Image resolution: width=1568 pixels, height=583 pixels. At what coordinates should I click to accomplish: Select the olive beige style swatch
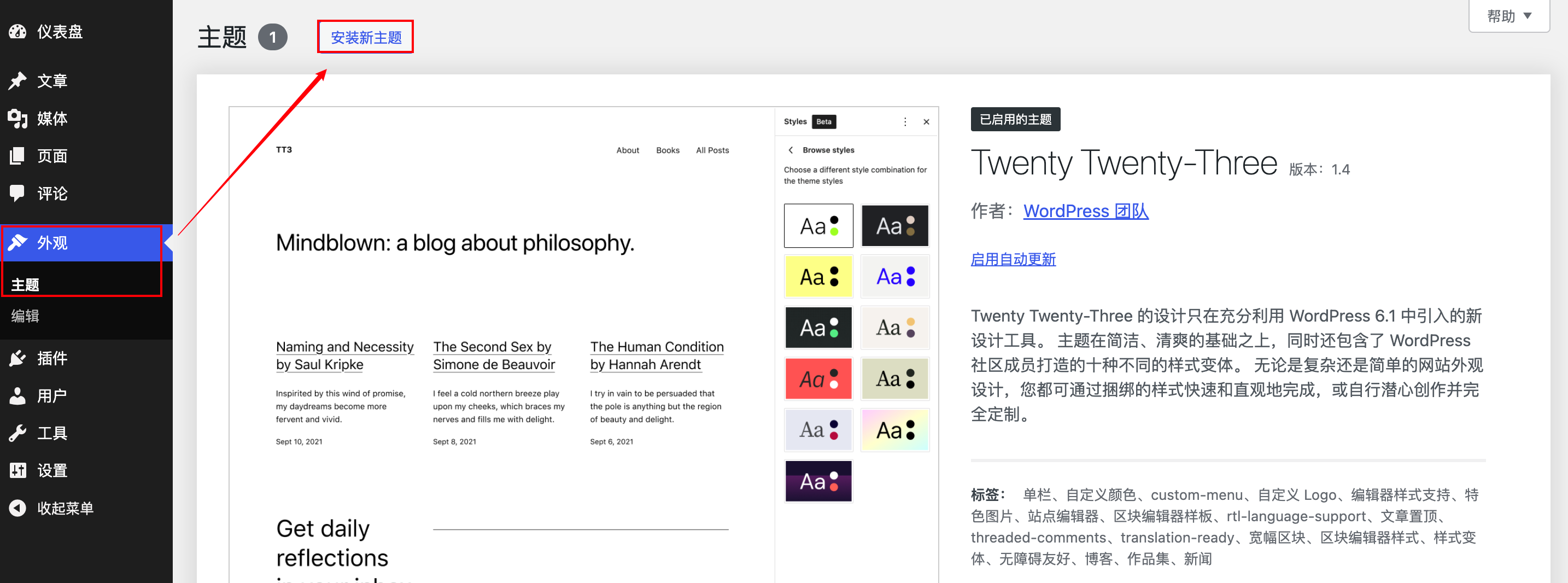tap(895, 379)
